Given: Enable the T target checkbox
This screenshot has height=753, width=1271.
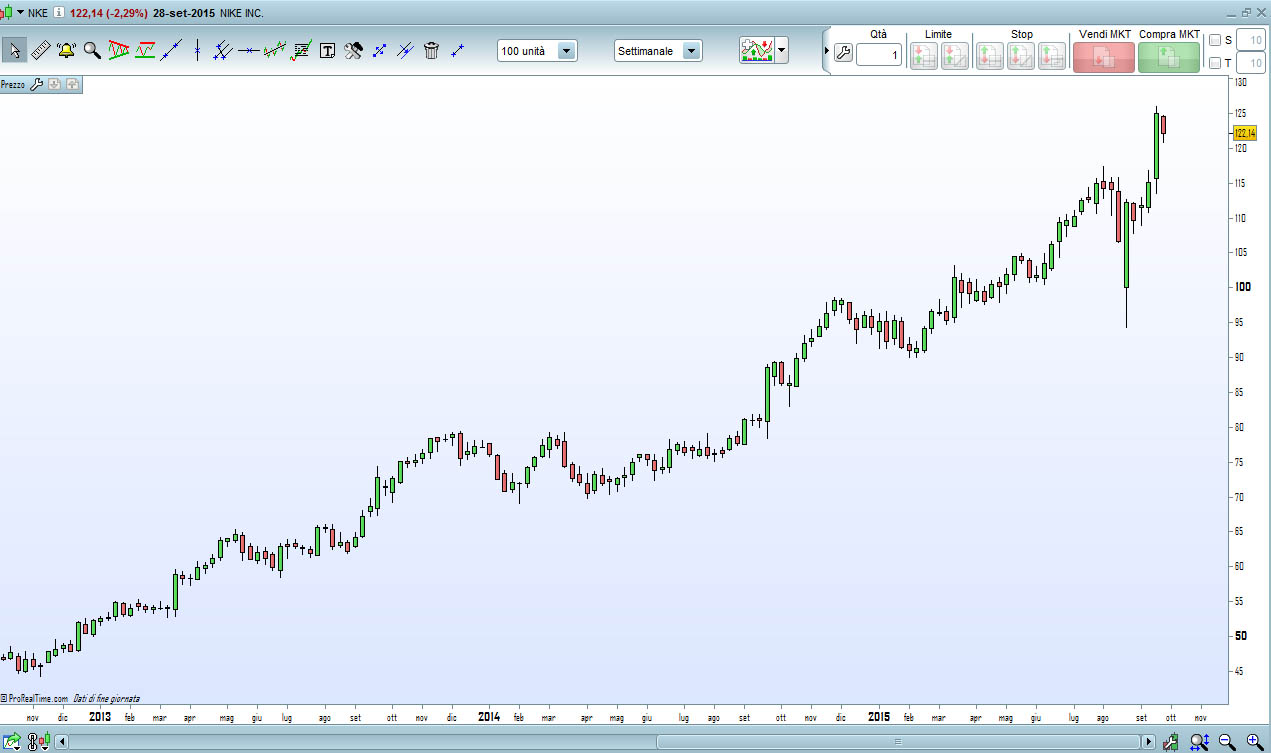Looking at the screenshot, I should pyautogui.click(x=1215, y=63).
